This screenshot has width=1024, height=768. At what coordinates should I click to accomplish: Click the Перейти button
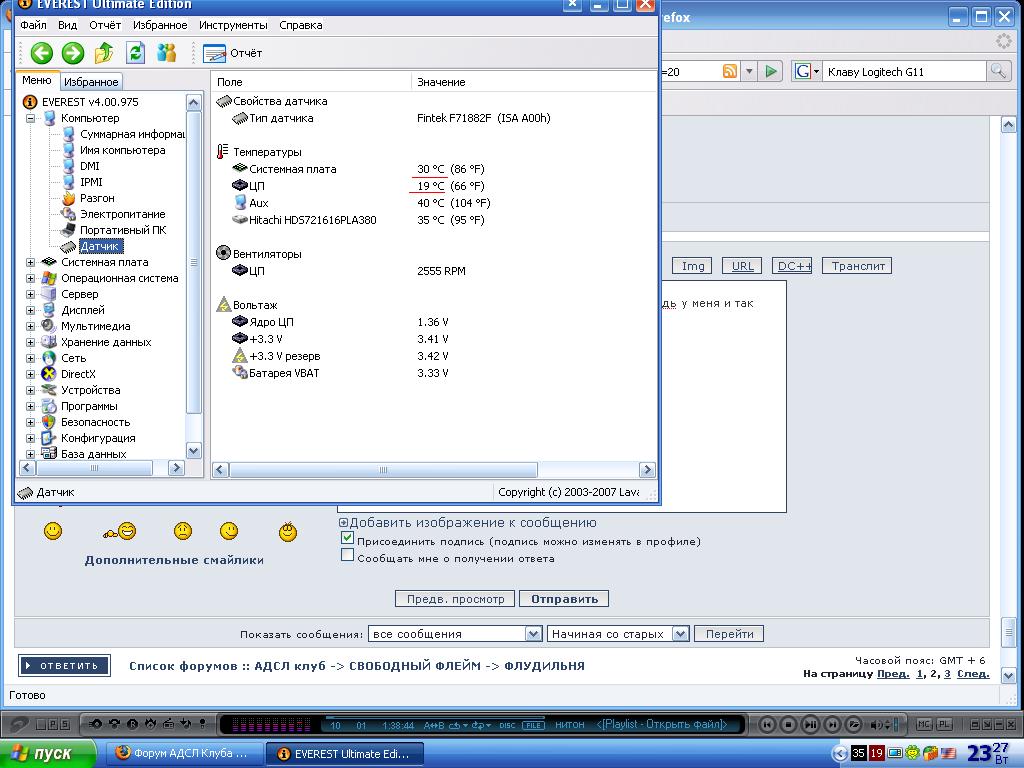point(729,633)
